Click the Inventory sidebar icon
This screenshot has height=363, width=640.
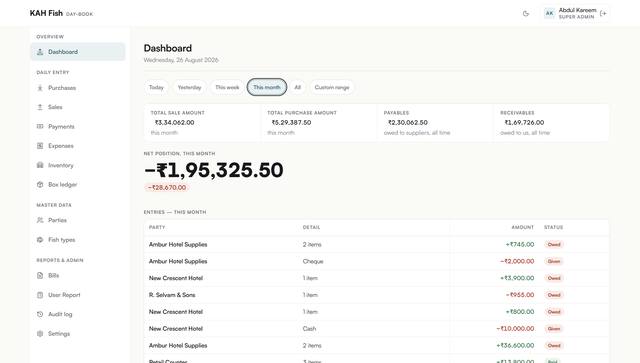[40, 165]
